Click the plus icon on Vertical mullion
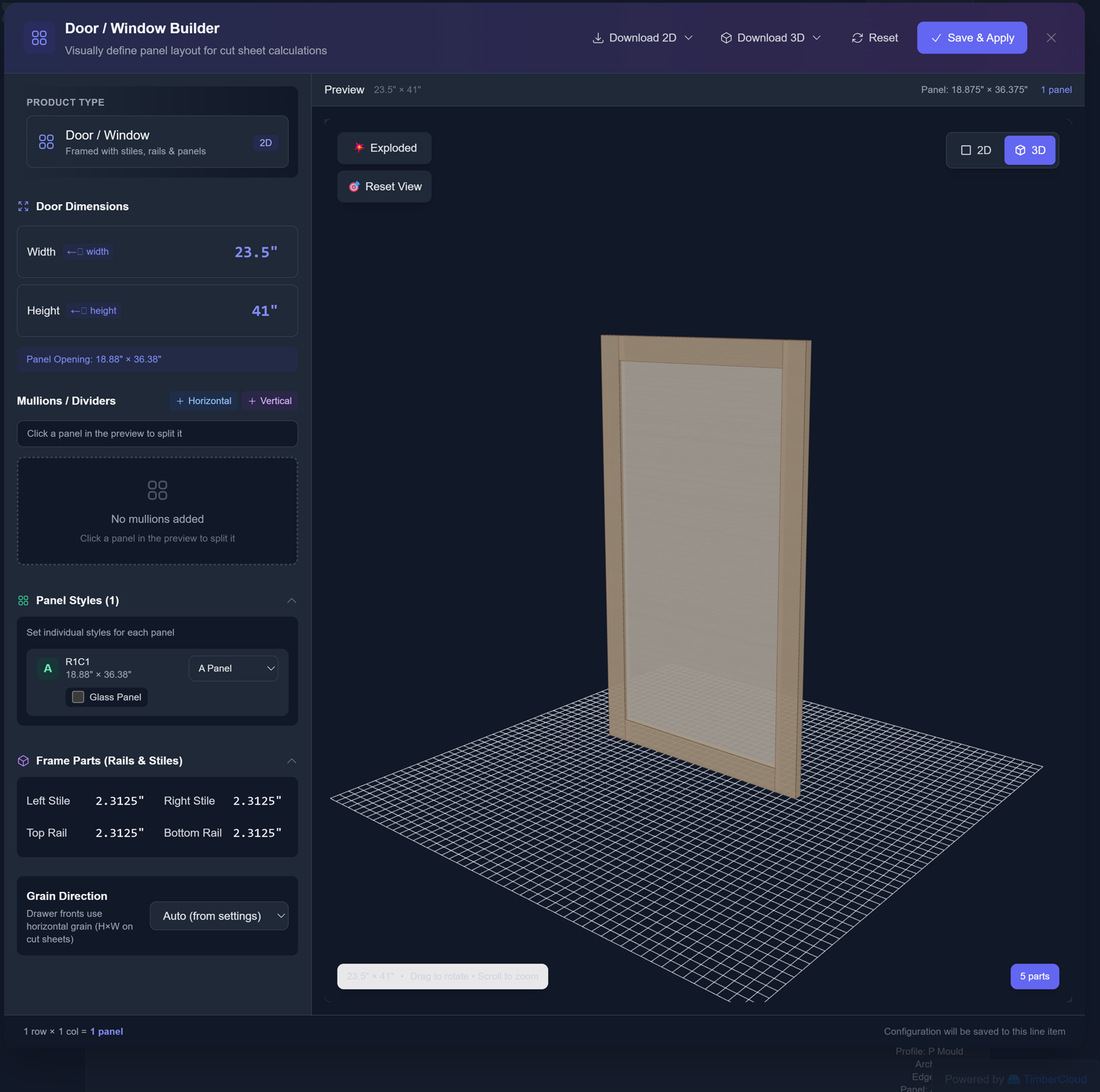Viewport: 1100px width, 1092px height. [x=252, y=401]
